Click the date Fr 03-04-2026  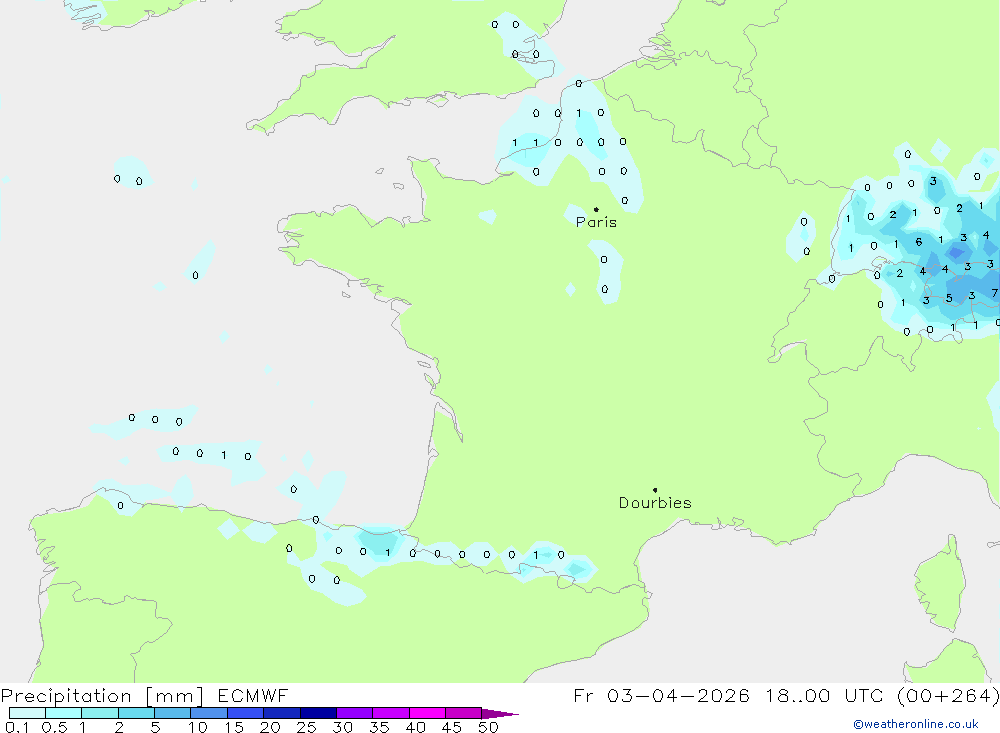[x=661, y=695]
